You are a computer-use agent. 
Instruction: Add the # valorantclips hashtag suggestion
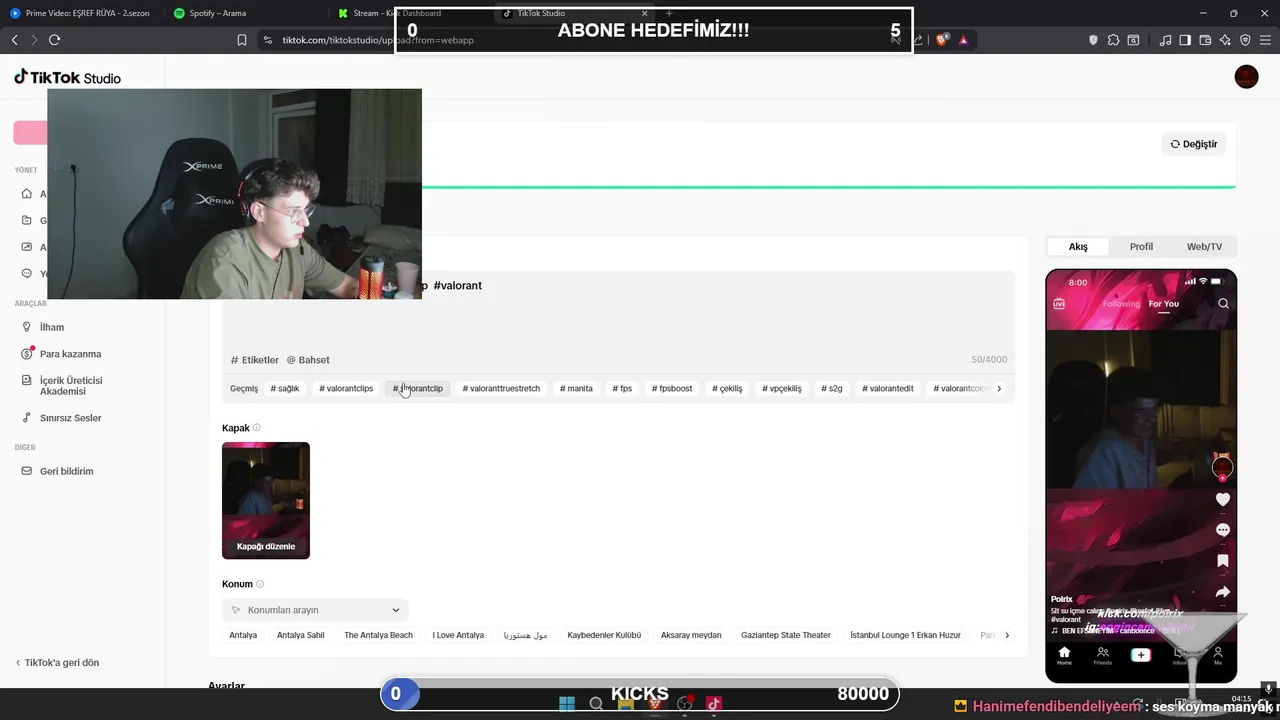346,388
